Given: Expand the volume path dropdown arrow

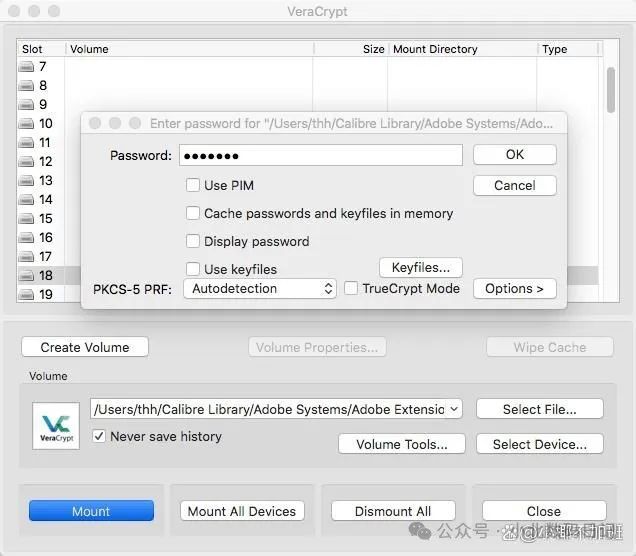Looking at the screenshot, I should pos(454,409).
